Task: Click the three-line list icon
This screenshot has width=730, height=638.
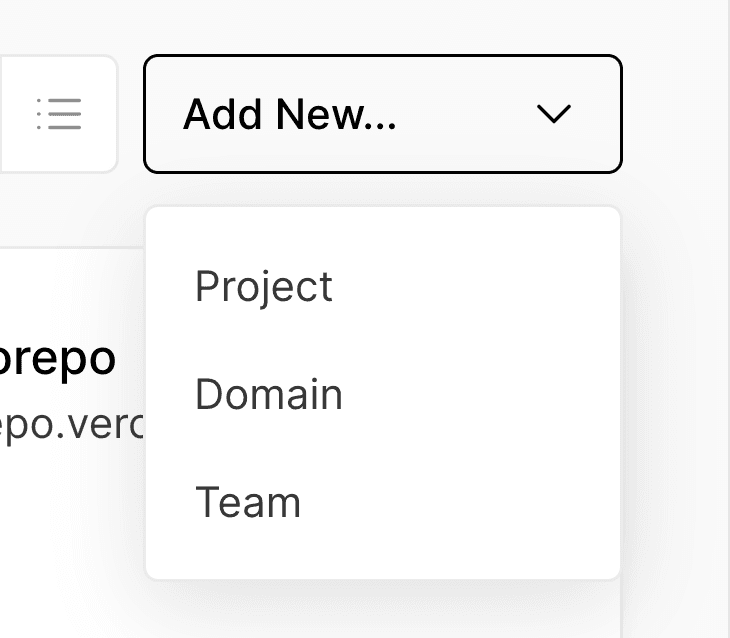Action: point(58,114)
